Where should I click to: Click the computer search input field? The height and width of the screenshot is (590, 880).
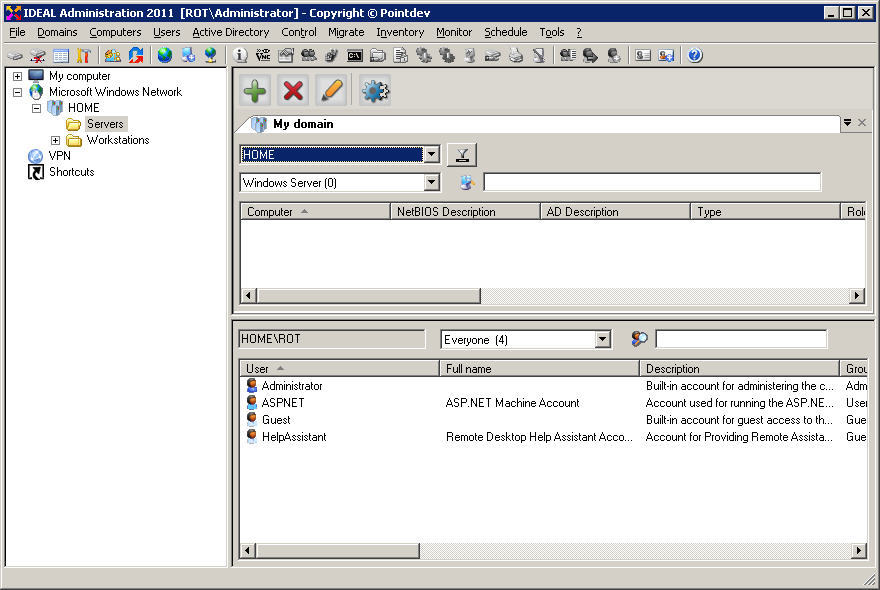652,182
